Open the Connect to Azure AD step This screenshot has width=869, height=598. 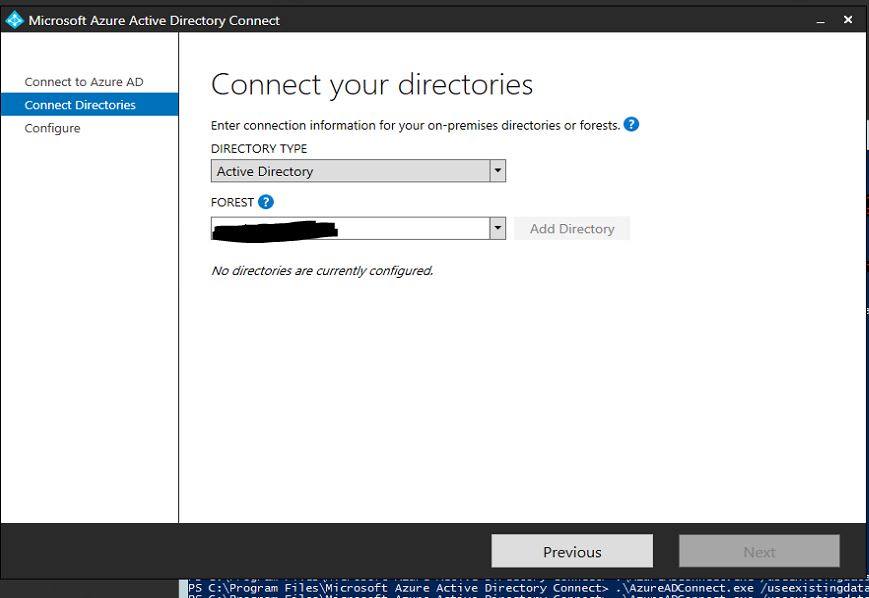(84, 82)
